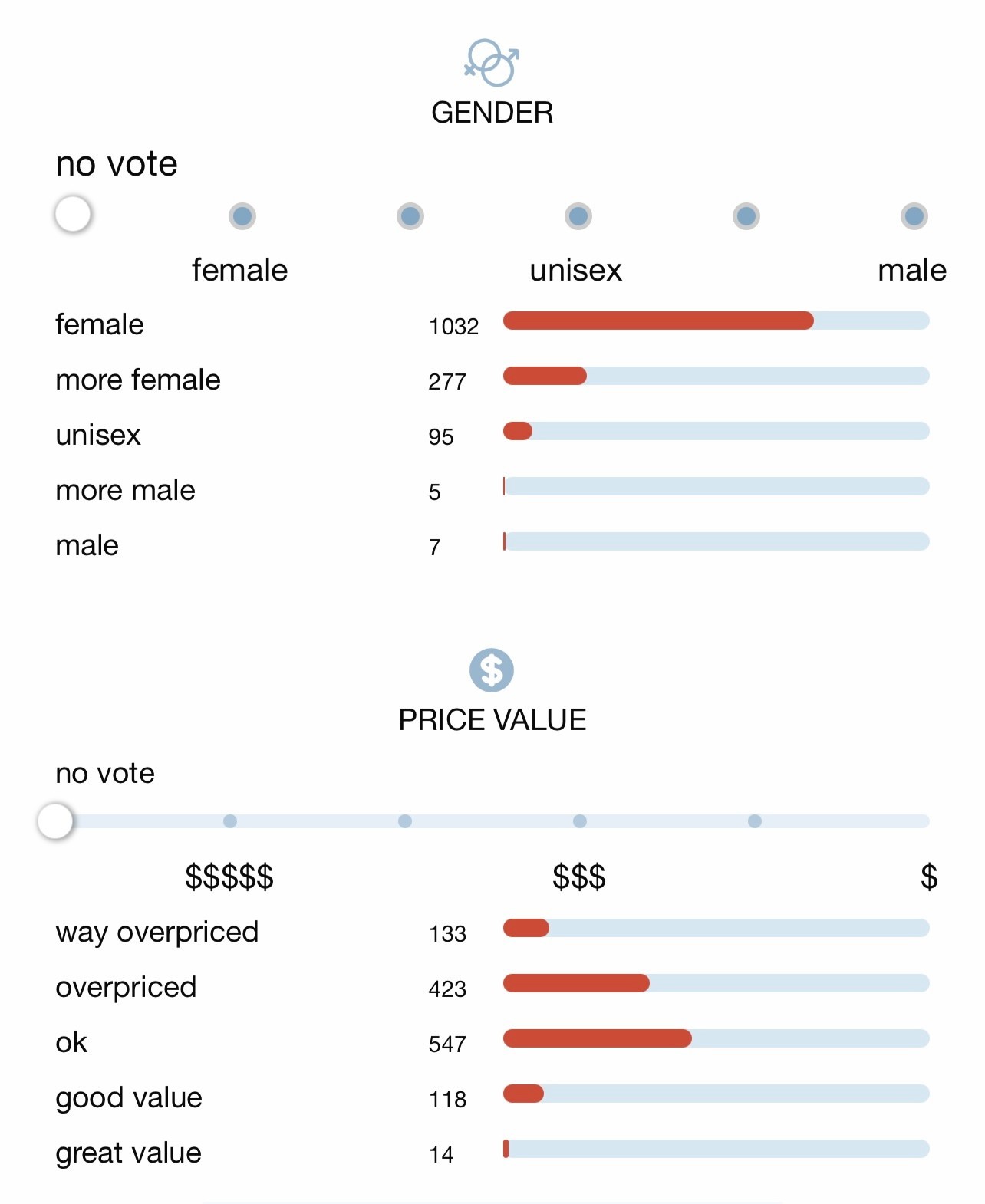Image resolution: width=985 pixels, height=1204 pixels.
Task: Click the overpriced bar with 423 votes
Action: point(717,983)
